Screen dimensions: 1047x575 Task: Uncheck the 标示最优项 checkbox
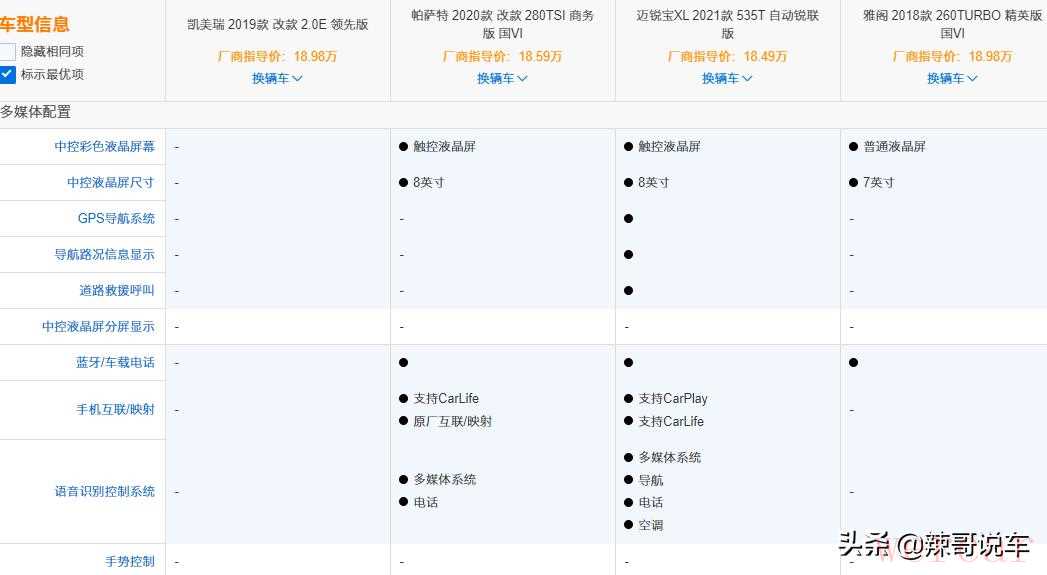click(7, 74)
